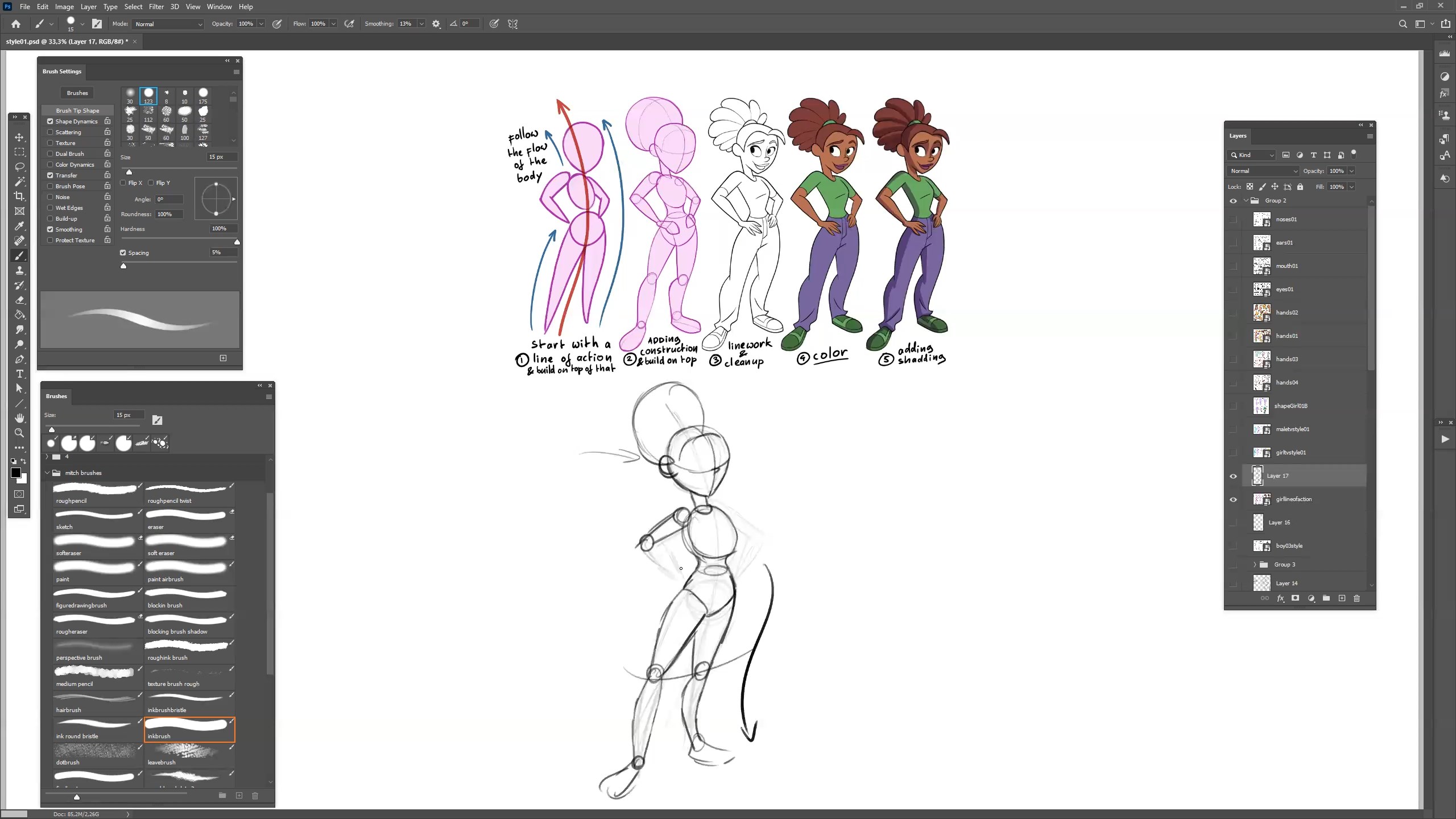The width and height of the screenshot is (1456, 819).
Task: Click the delete layer trash icon
Action: [x=1356, y=598]
